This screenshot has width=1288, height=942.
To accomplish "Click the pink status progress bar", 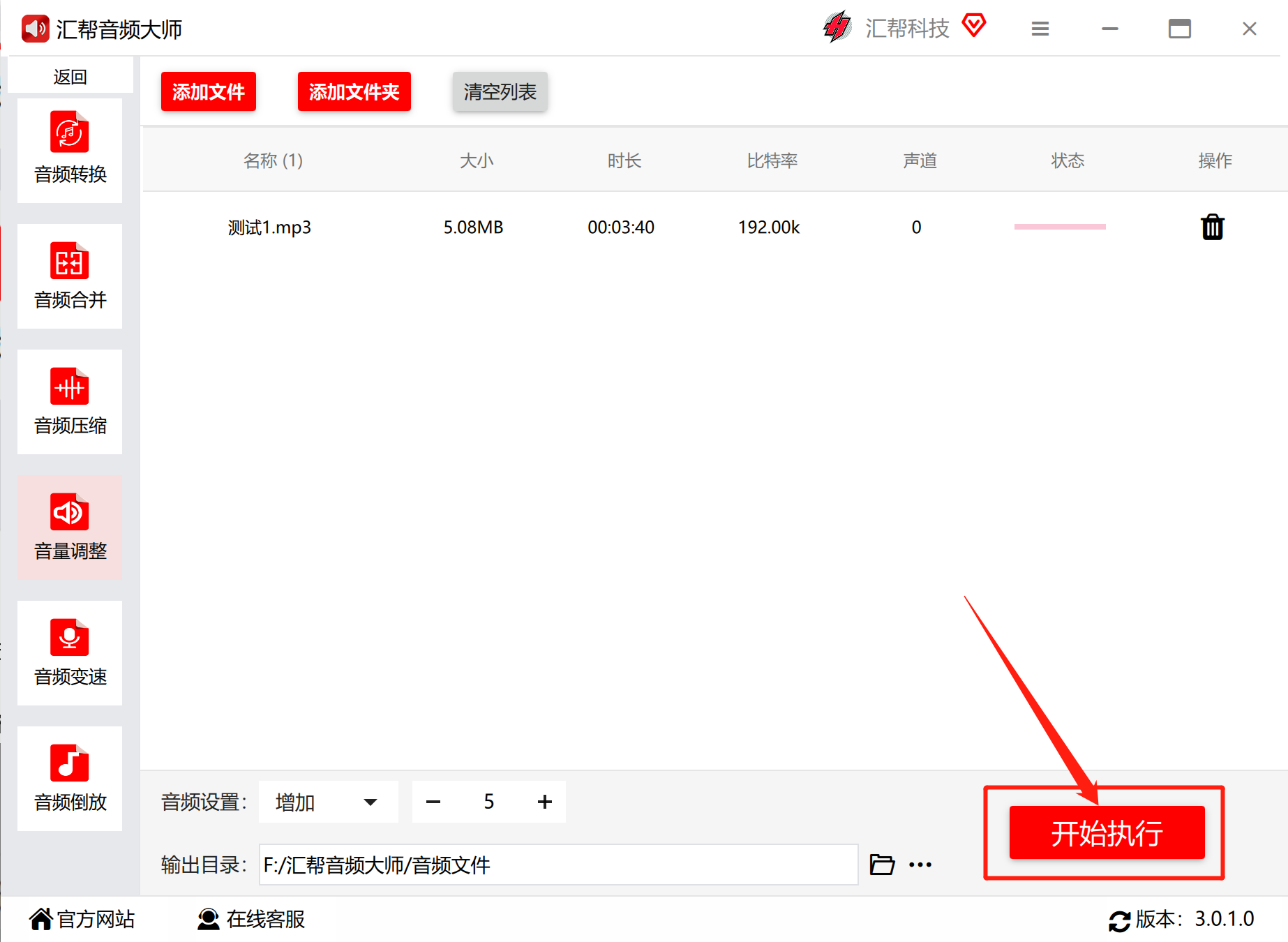I will coord(1060,227).
